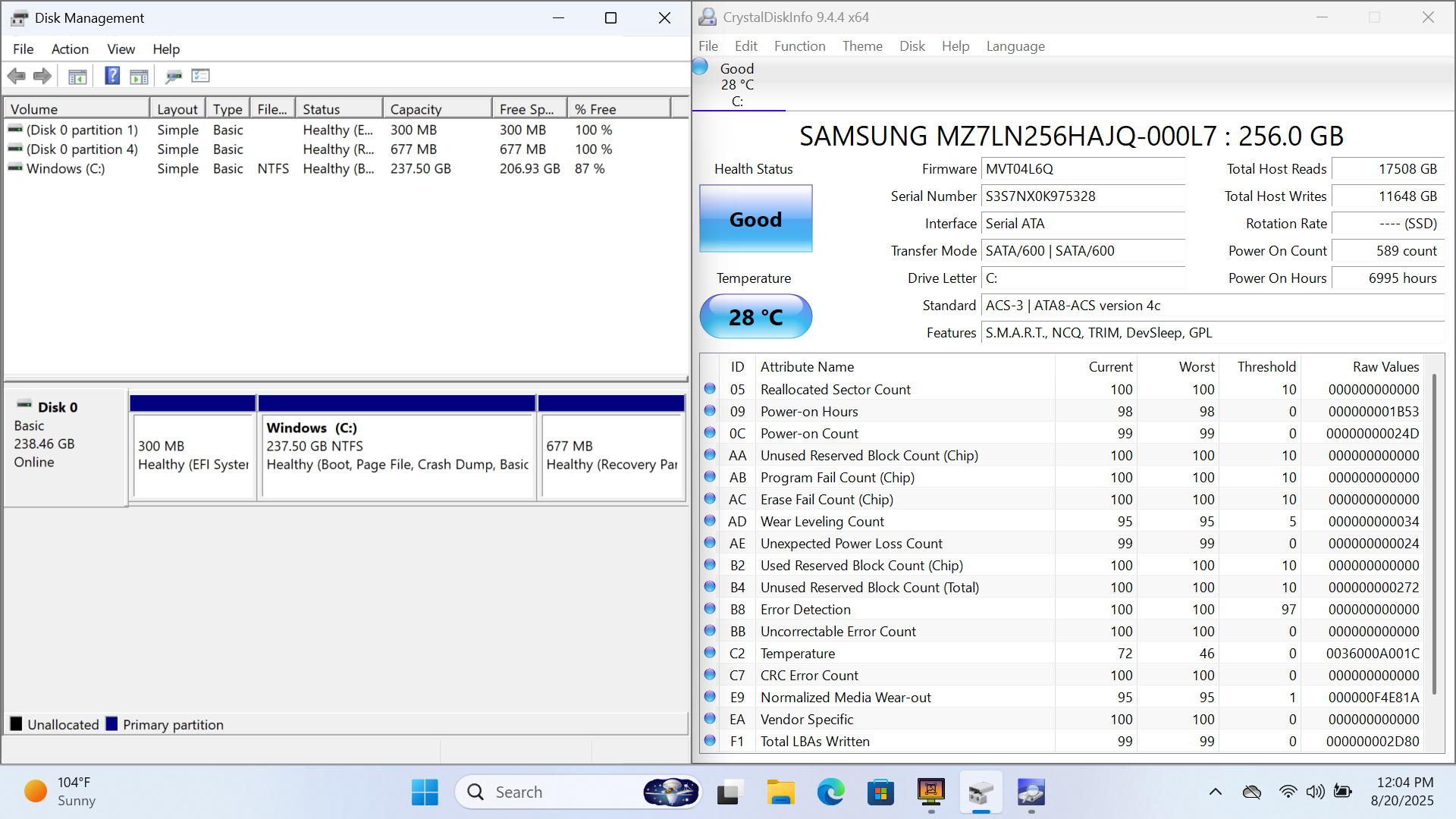
Task: Click the SMART attribute list scrollbar
Action: (1433, 531)
